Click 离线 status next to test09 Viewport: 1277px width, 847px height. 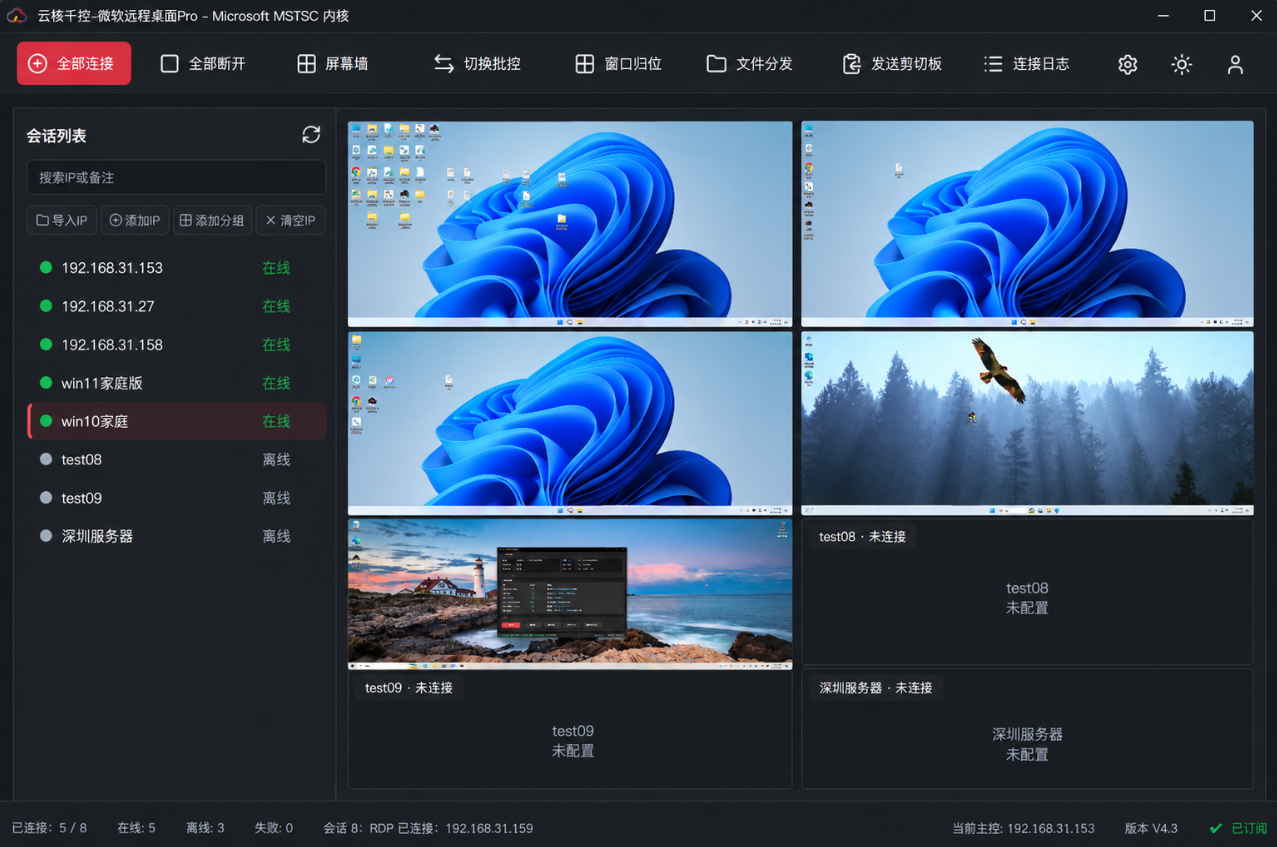click(x=276, y=498)
